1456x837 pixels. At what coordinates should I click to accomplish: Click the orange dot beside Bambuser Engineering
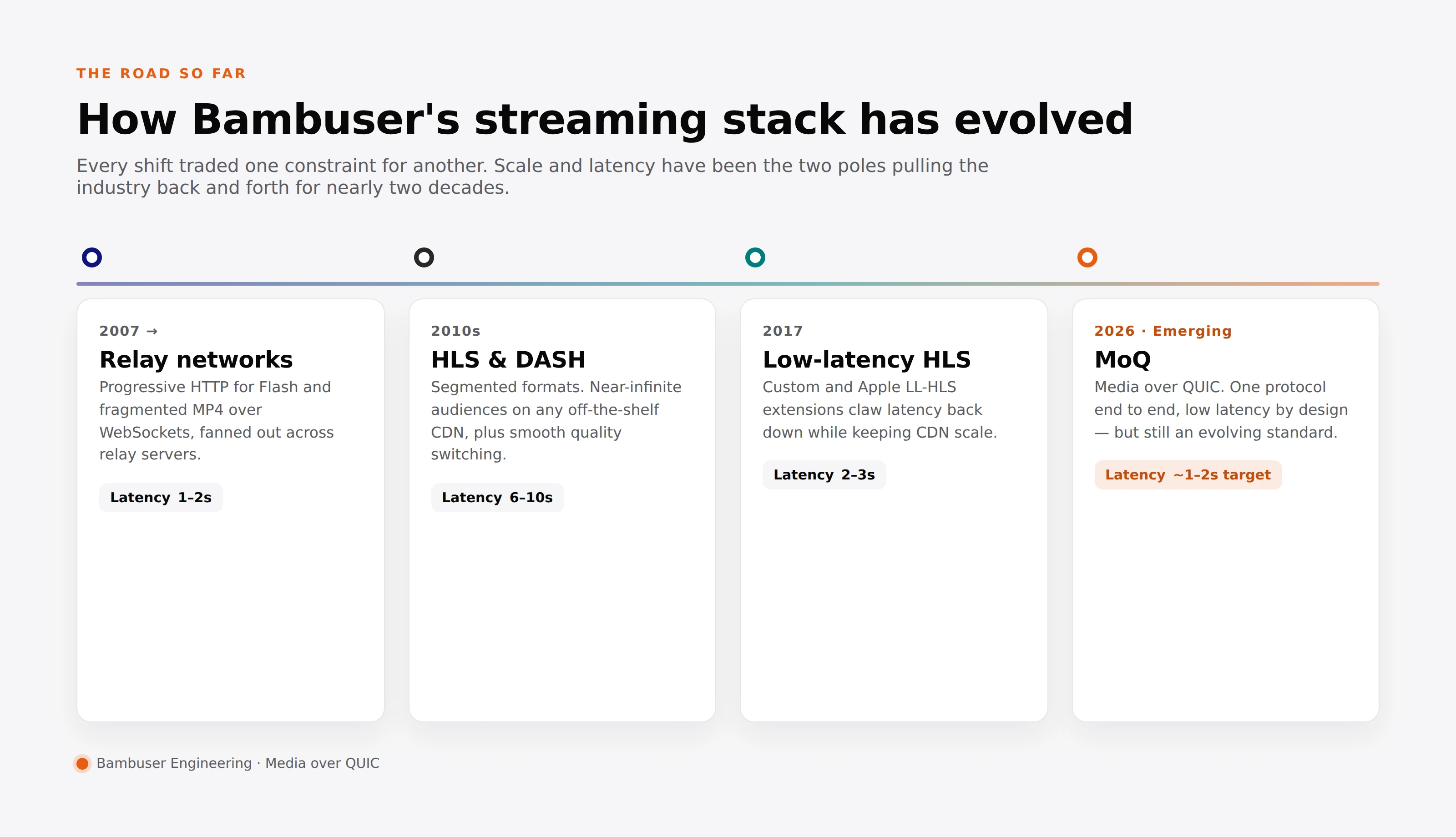83,763
